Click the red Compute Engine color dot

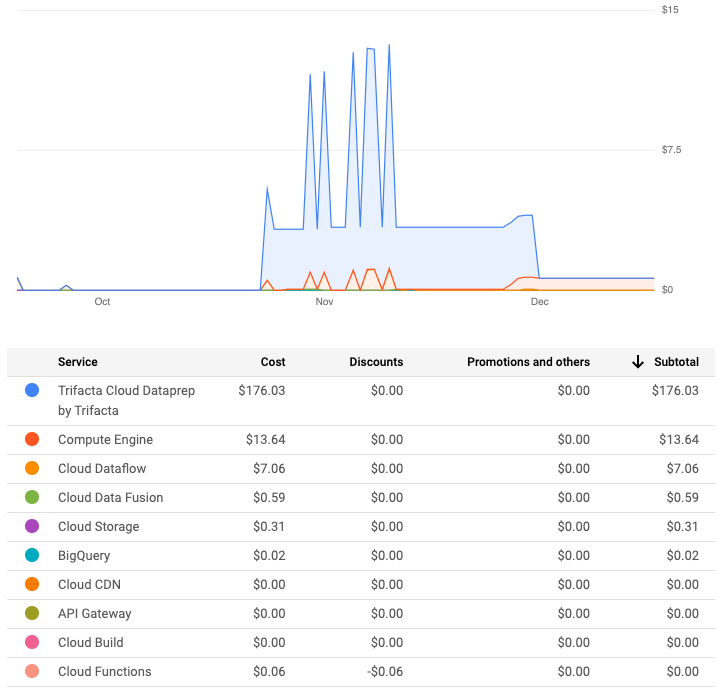coord(32,439)
